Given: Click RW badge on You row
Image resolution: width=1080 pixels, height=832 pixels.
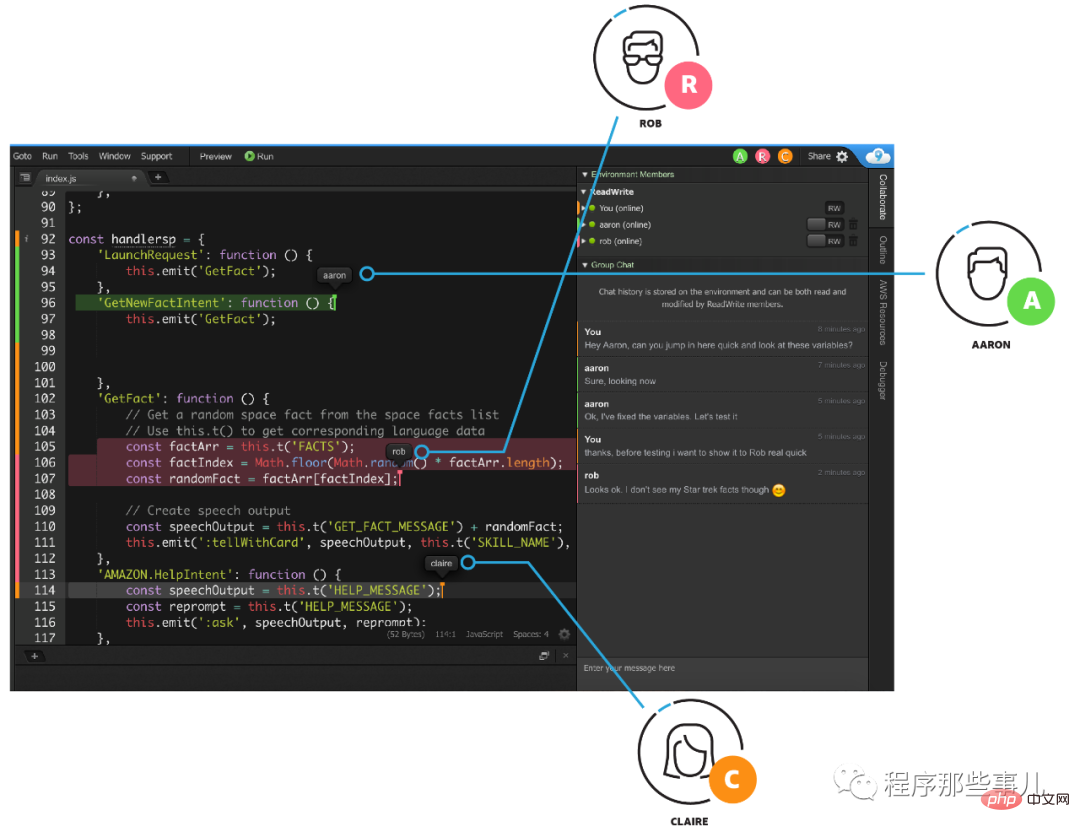Looking at the screenshot, I should coord(834,208).
